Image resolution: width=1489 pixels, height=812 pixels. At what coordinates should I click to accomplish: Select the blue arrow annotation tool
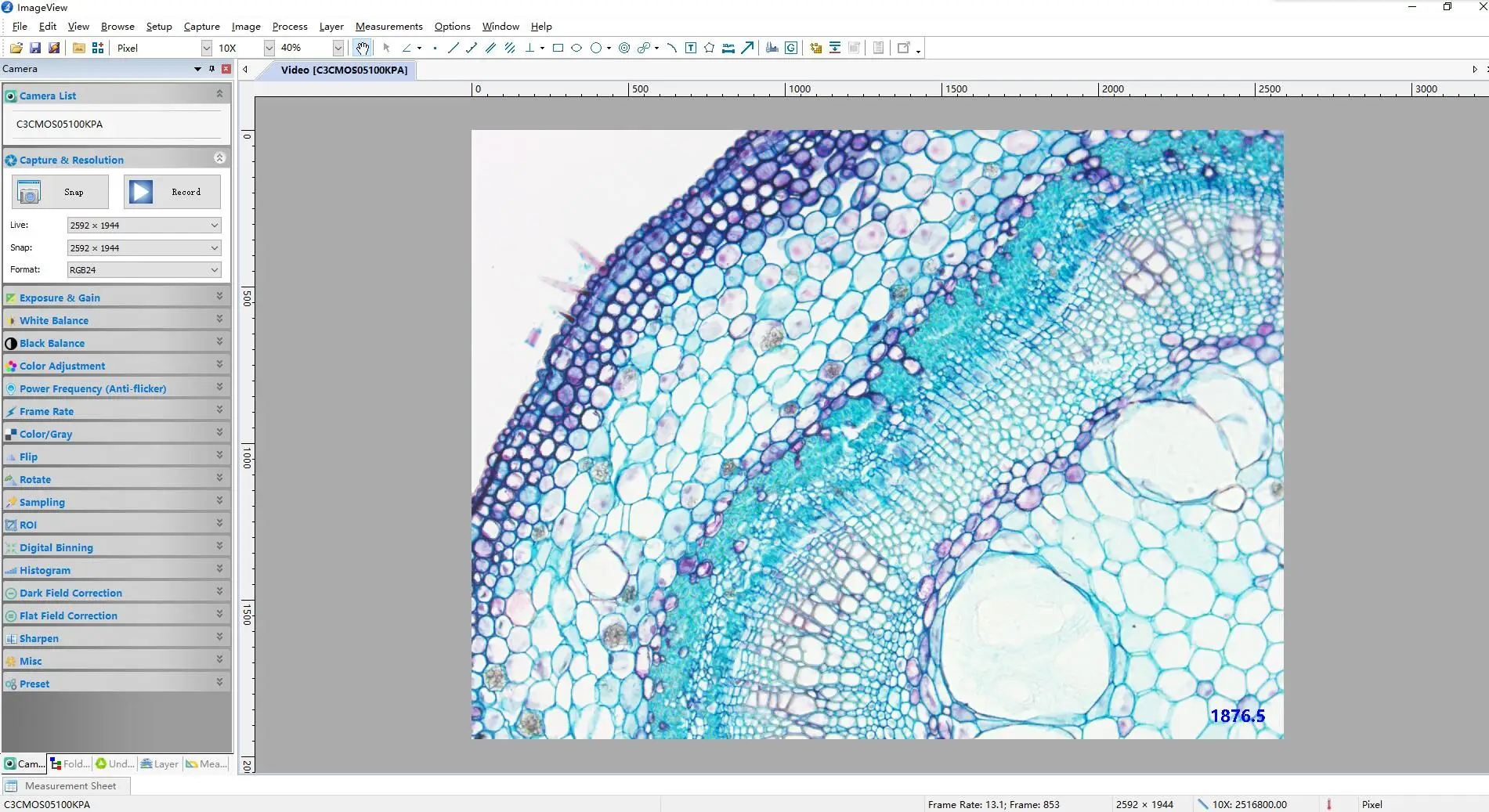(x=748, y=48)
